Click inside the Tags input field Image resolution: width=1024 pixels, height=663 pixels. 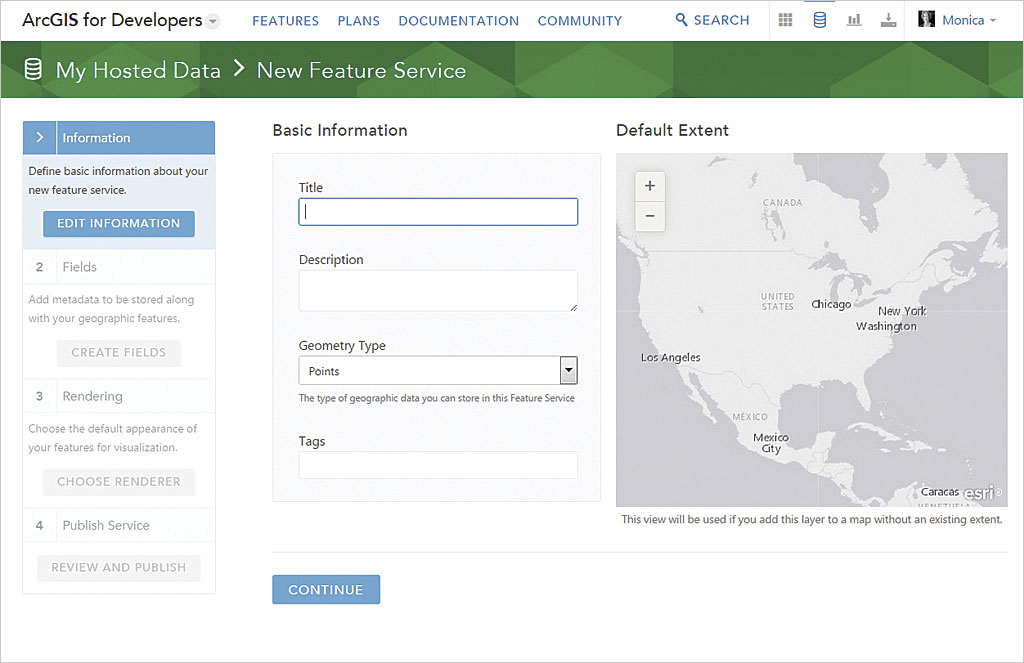point(438,465)
